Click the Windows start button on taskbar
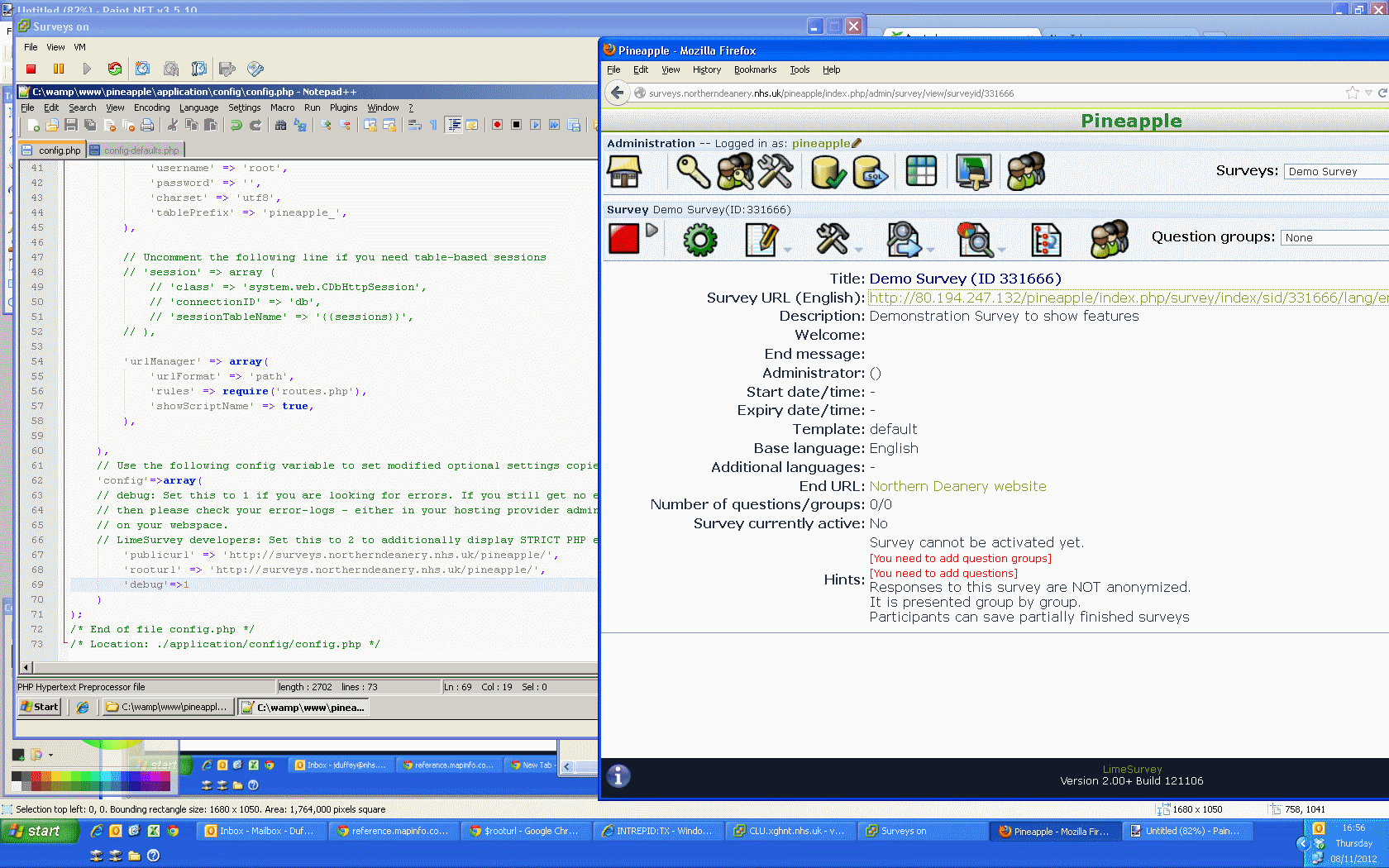1389x868 pixels. point(39,831)
